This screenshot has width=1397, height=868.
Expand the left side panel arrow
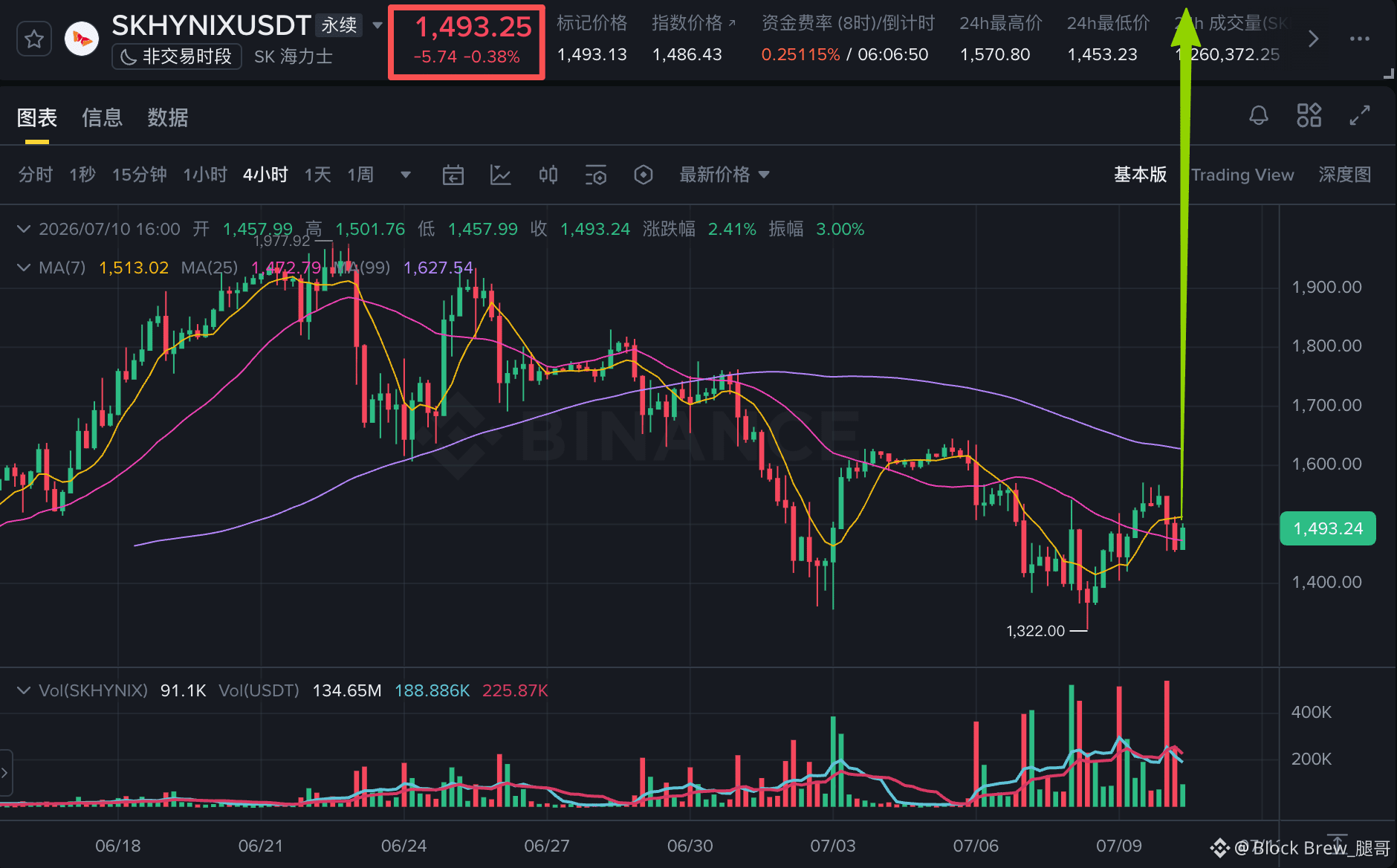coord(5,773)
